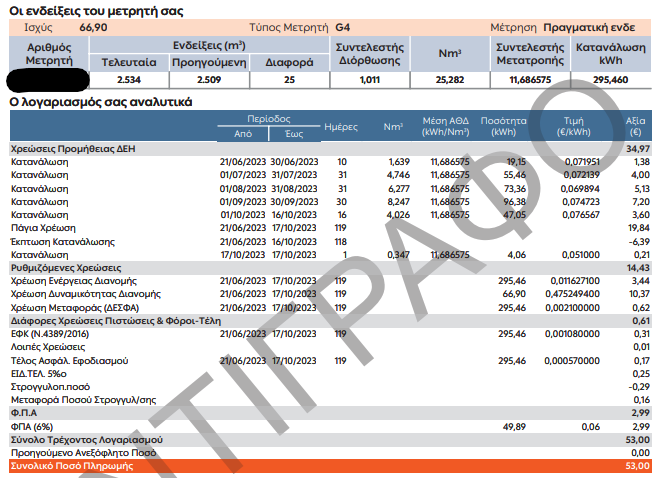
Task: Click the 'Αριθμός Μετρητή' column header
Action: (49, 54)
